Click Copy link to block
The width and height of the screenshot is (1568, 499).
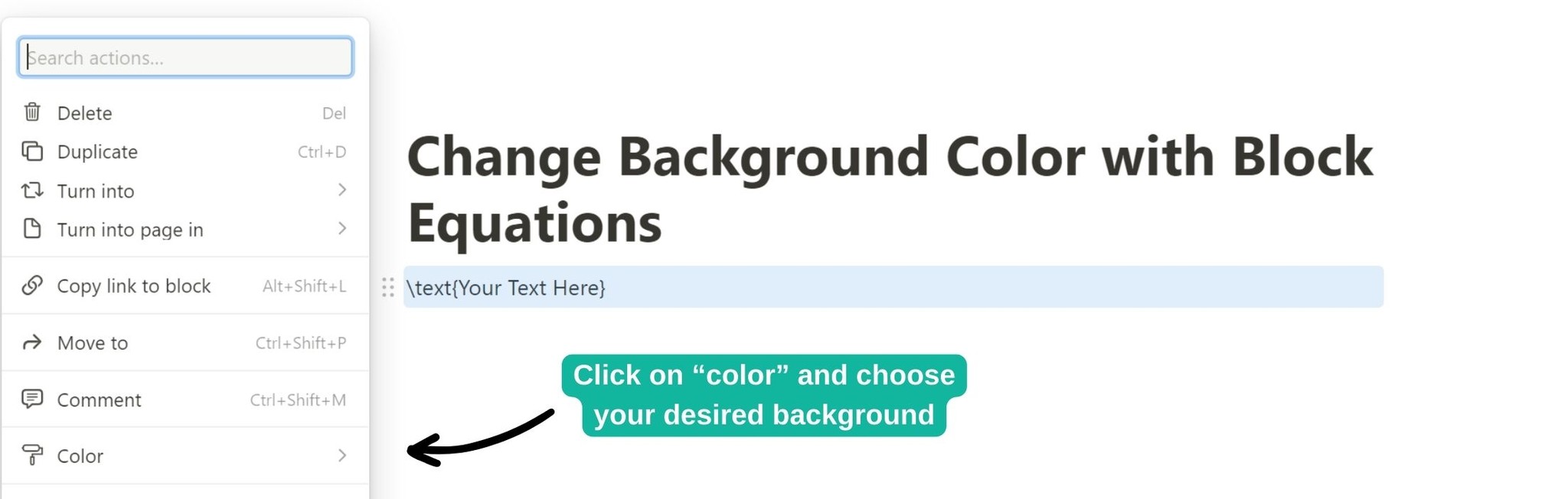[134, 285]
